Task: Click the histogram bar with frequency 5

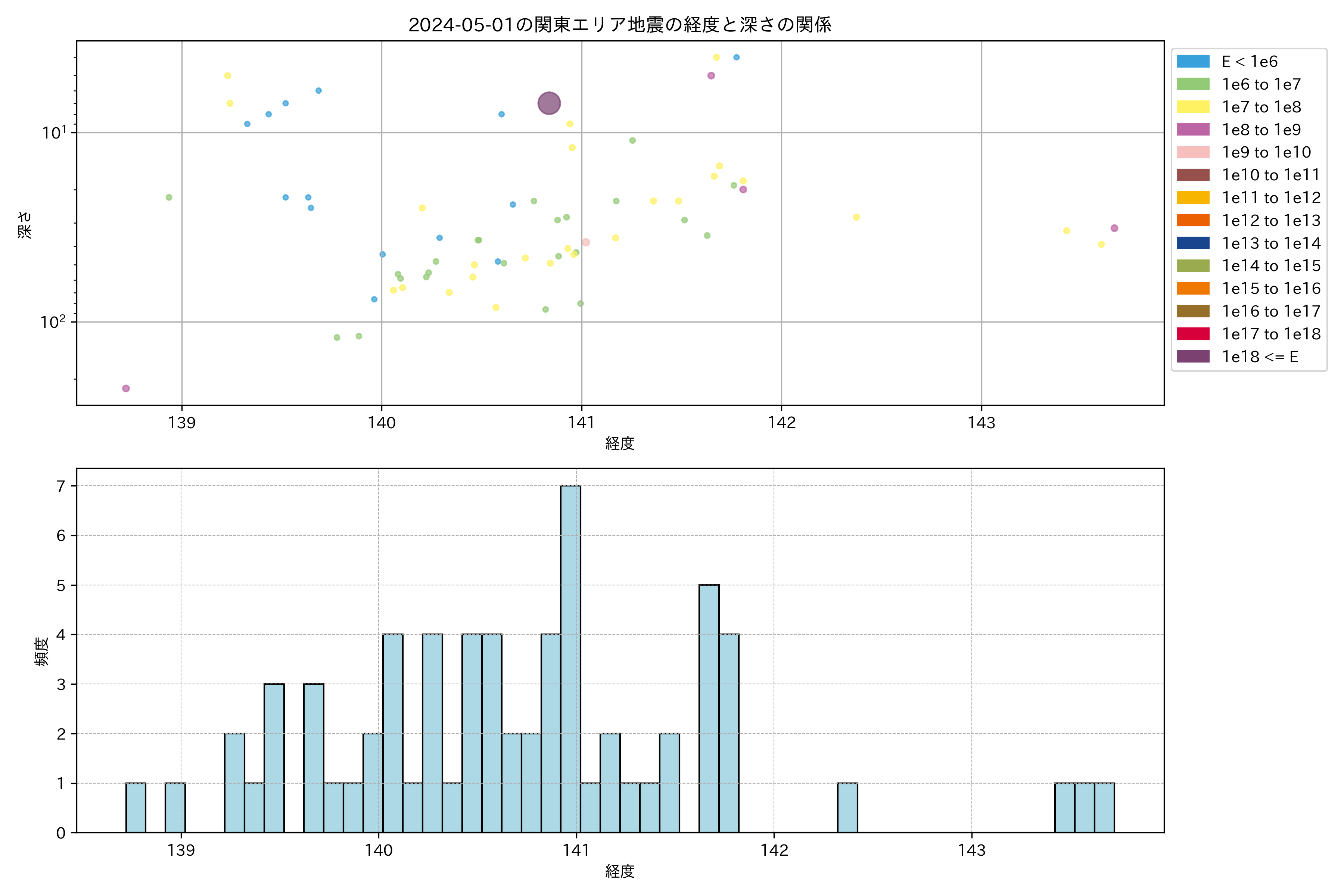Action: coord(709,709)
